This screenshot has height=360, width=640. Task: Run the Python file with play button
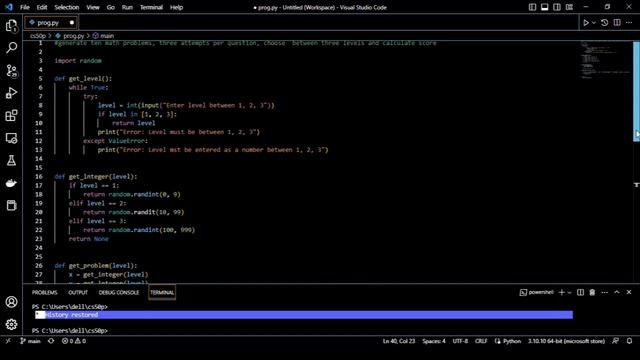586,23
